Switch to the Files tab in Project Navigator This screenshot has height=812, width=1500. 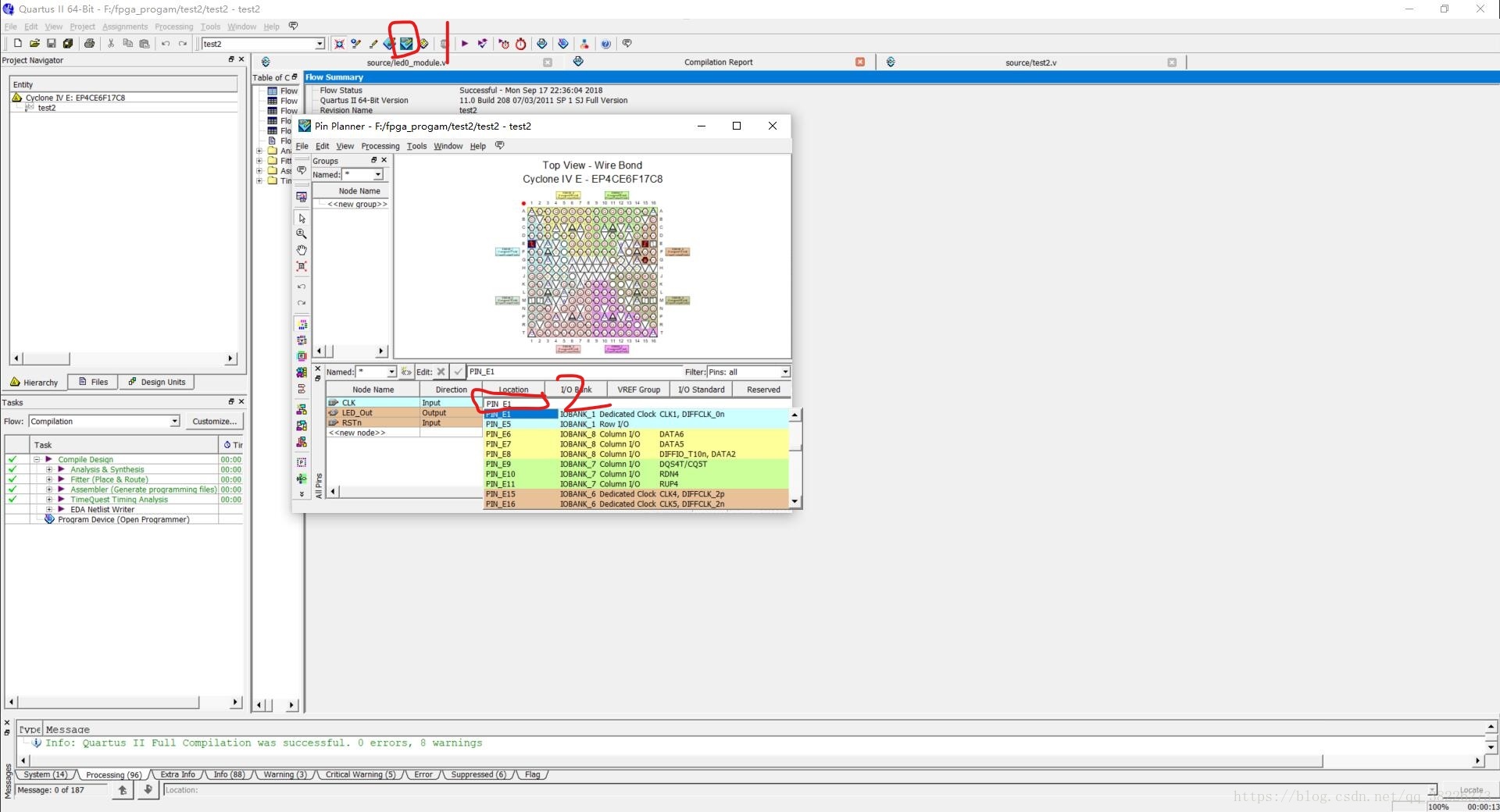pos(93,382)
